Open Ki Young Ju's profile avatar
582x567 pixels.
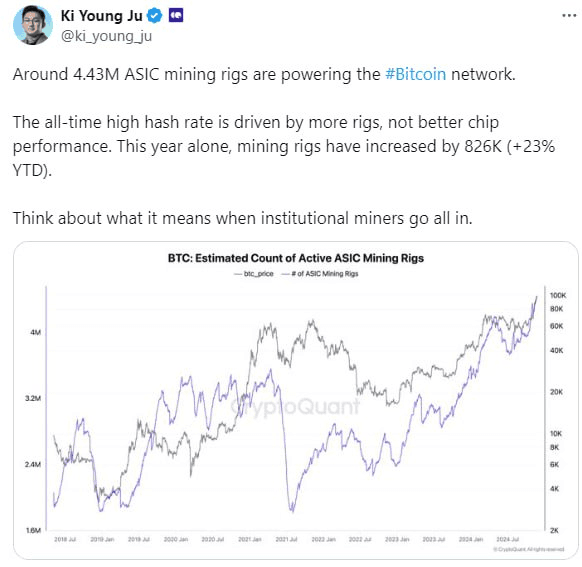[33, 25]
